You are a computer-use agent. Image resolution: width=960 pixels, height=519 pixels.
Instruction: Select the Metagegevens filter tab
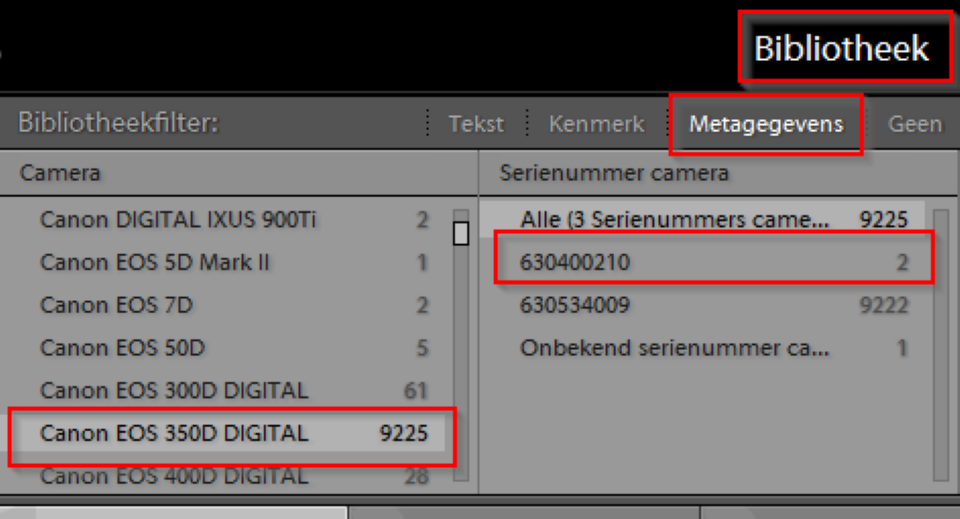point(766,124)
